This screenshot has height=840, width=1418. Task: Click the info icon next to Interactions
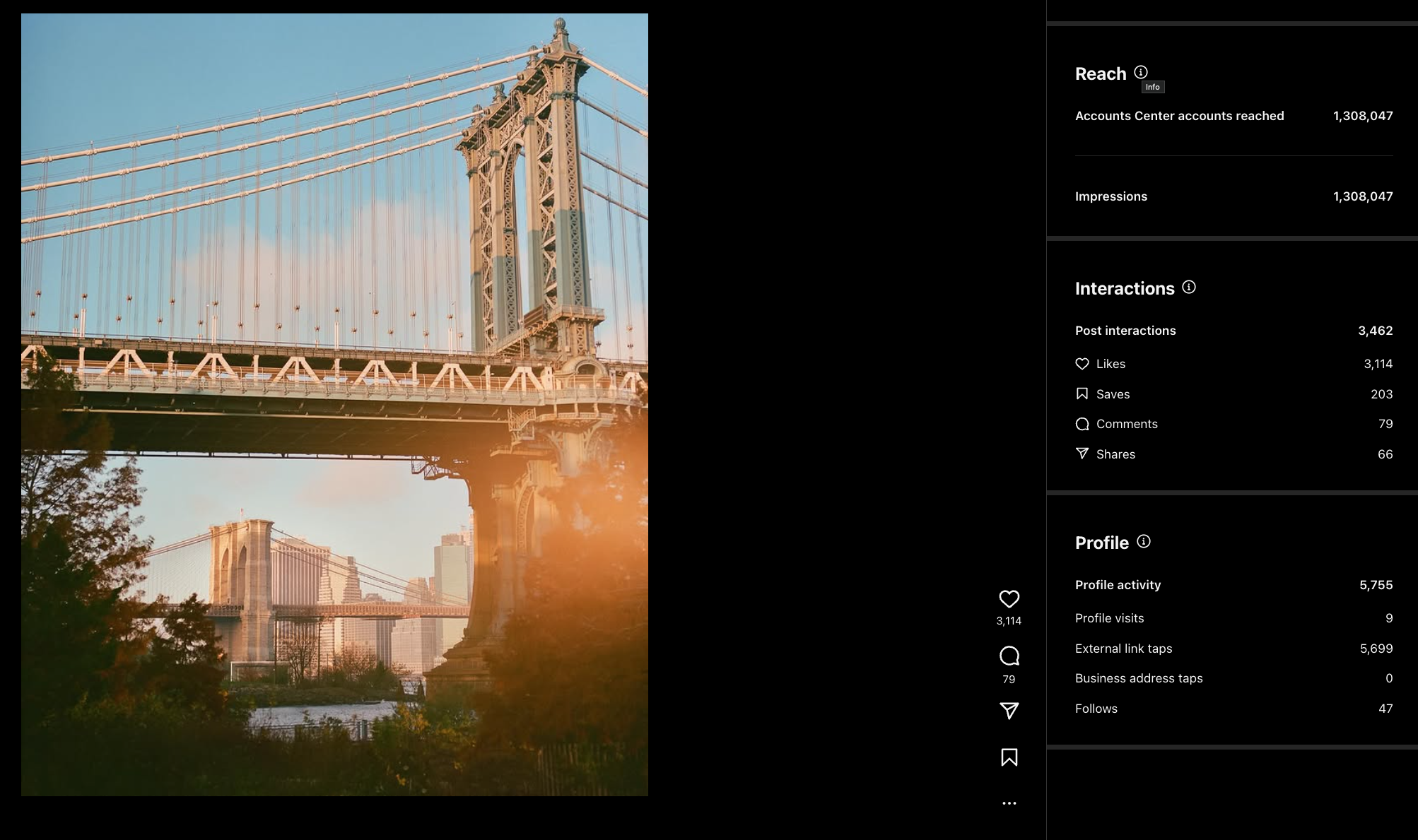coord(1189,287)
